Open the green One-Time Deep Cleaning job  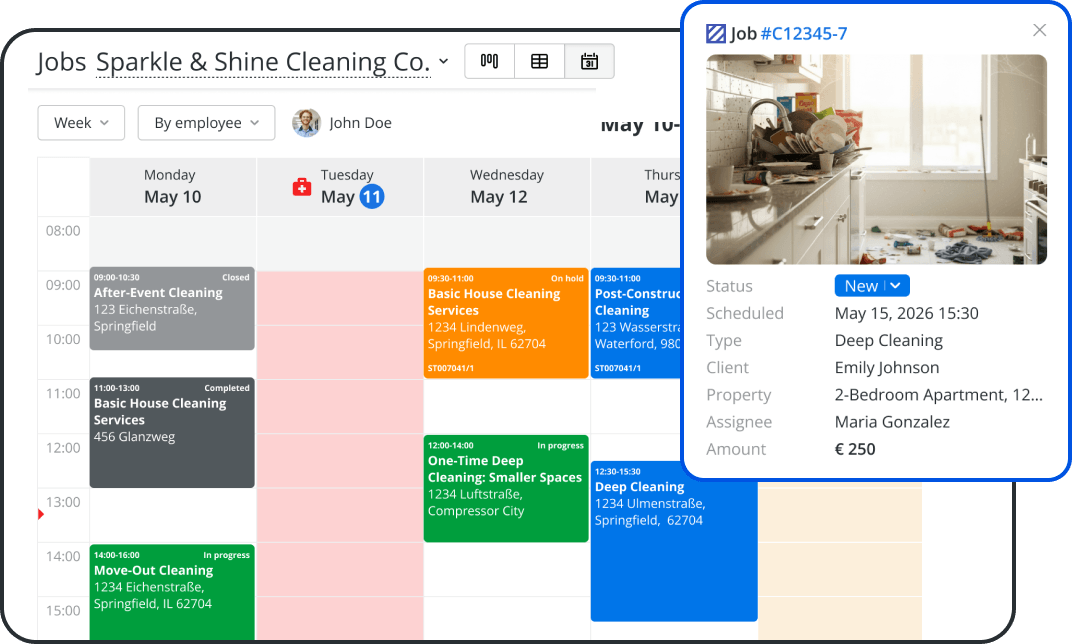[506, 489]
